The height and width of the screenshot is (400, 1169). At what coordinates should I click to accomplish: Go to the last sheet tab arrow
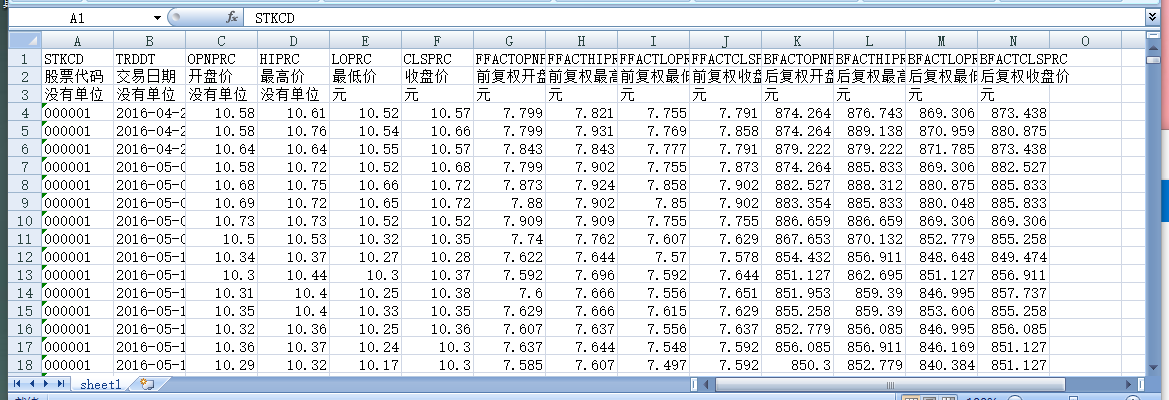pos(60,384)
